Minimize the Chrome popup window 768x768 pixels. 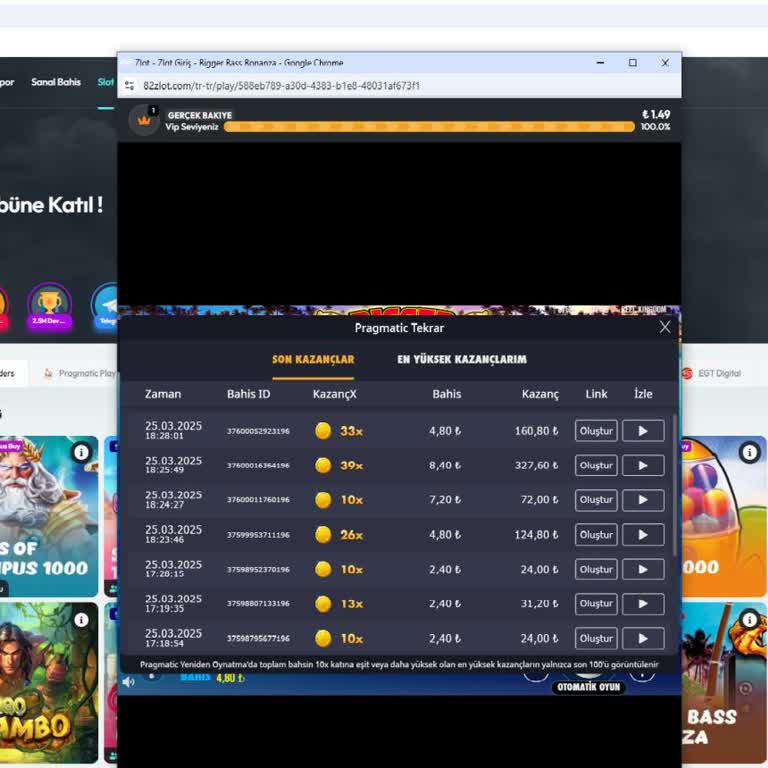click(x=600, y=63)
